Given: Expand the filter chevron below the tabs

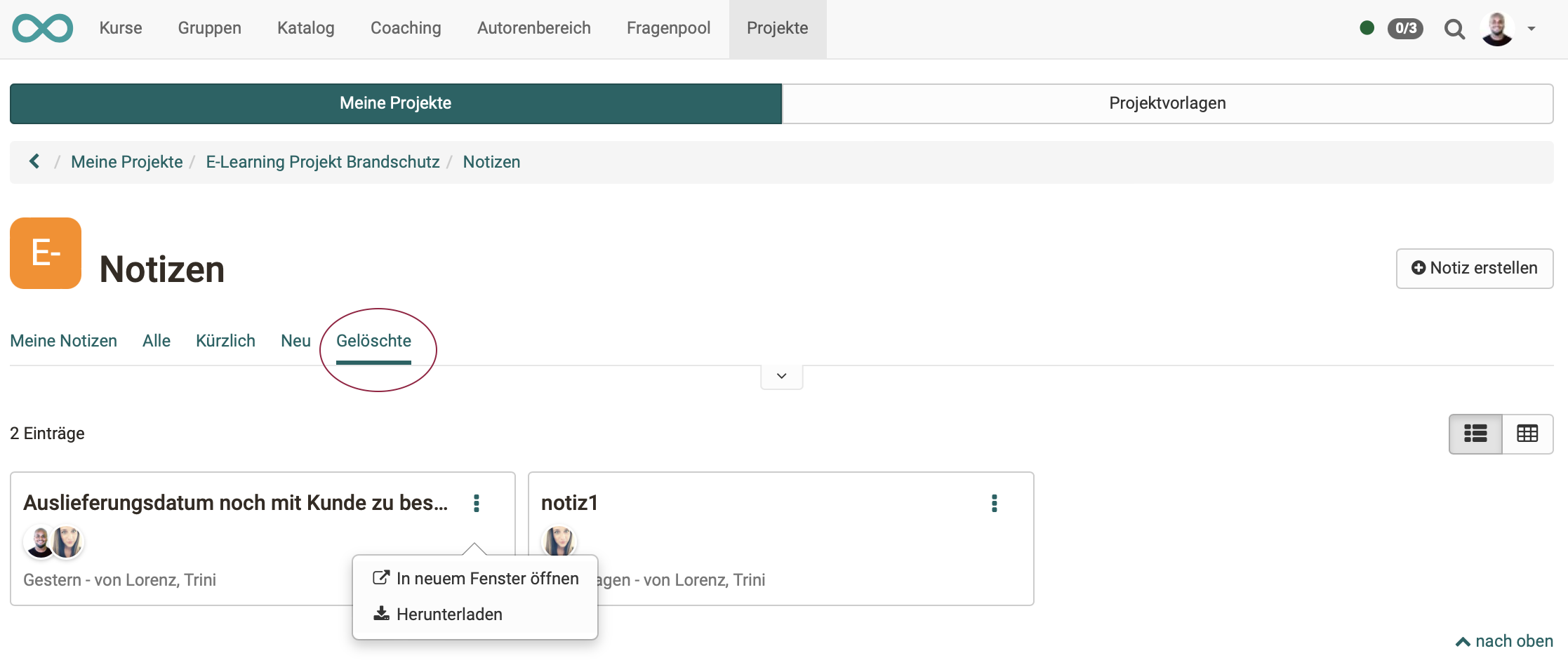Looking at the screenshot, I should [x=780, y=377].
